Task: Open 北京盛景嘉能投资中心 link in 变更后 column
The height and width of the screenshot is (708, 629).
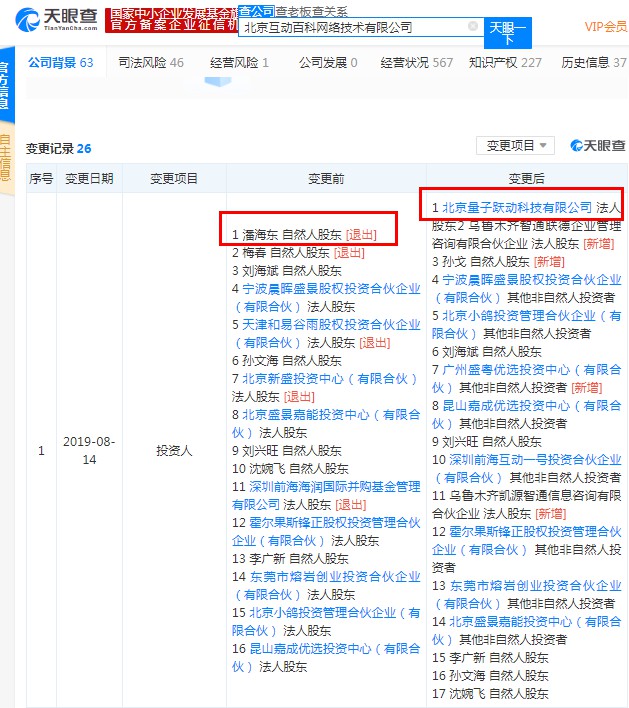Action: (526, 631)
